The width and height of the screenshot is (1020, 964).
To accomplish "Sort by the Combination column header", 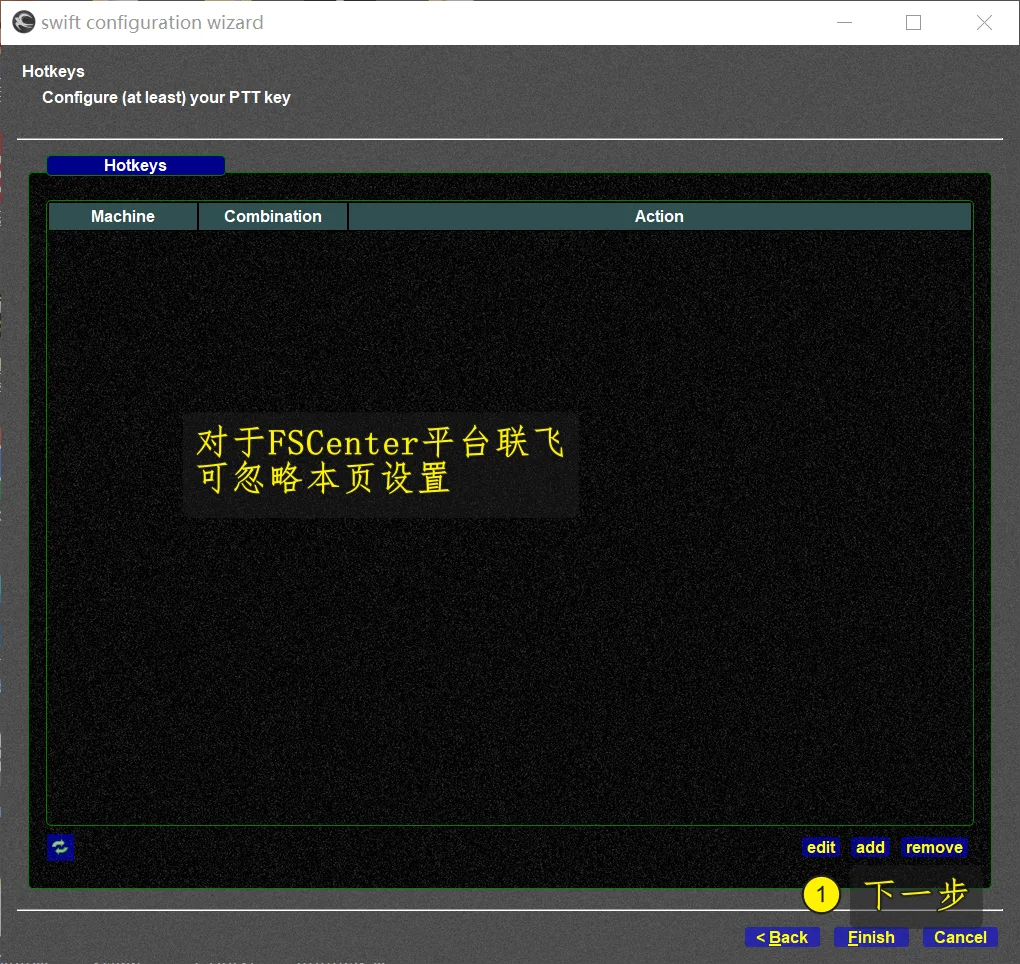I will [273, 217].
